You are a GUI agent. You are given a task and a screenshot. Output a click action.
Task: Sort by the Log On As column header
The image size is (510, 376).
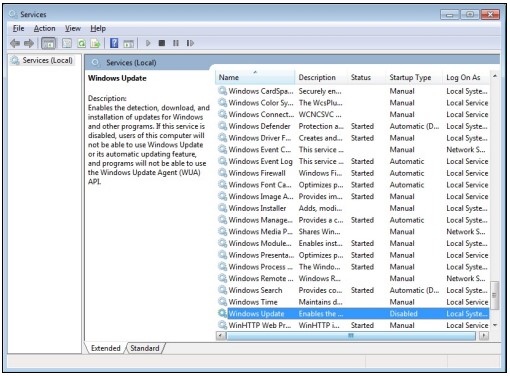coord(467,77)
